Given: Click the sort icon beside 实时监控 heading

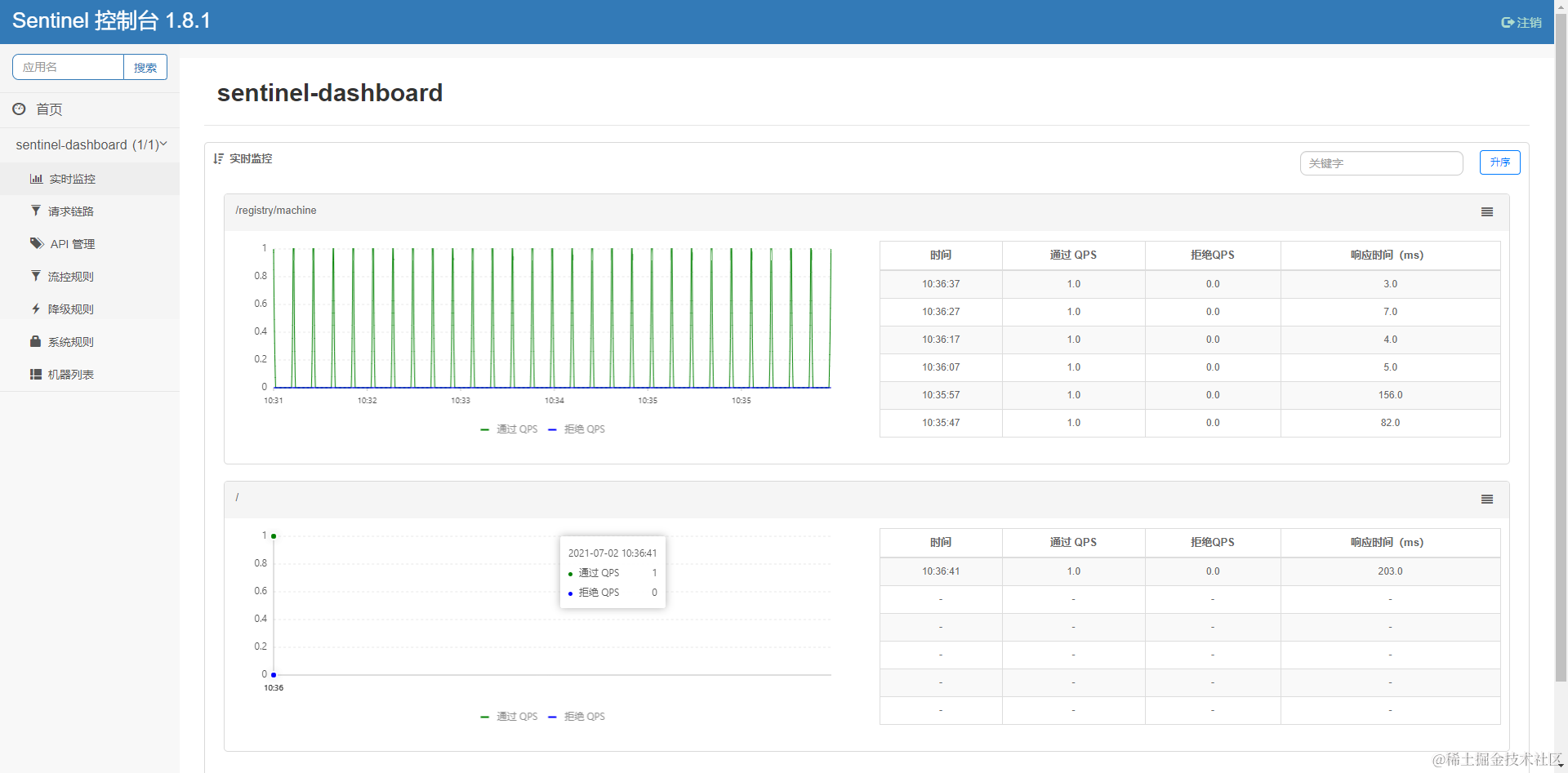Looking at the screenshot, I should 218,158.
